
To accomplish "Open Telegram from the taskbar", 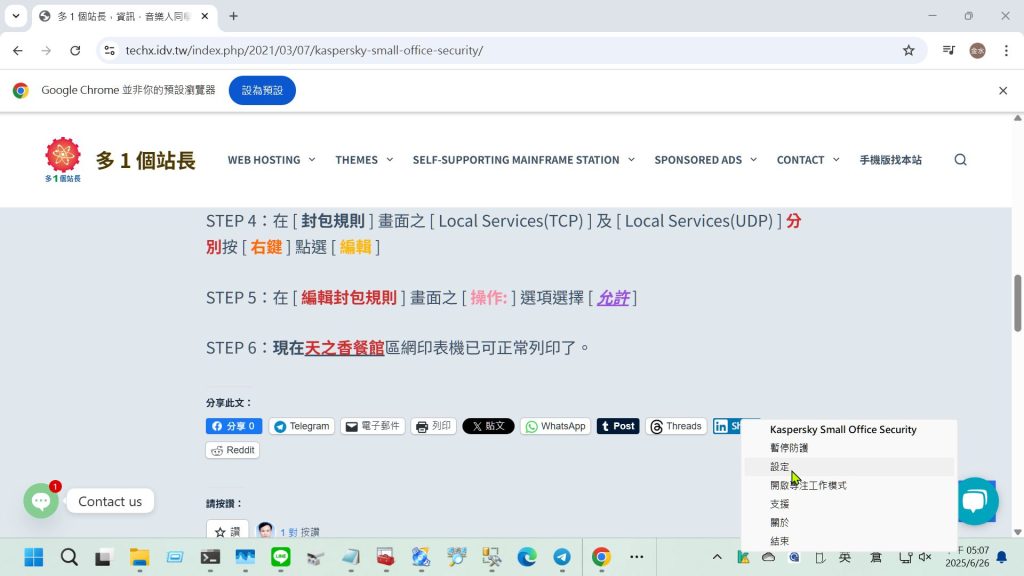I will (562, 557).
